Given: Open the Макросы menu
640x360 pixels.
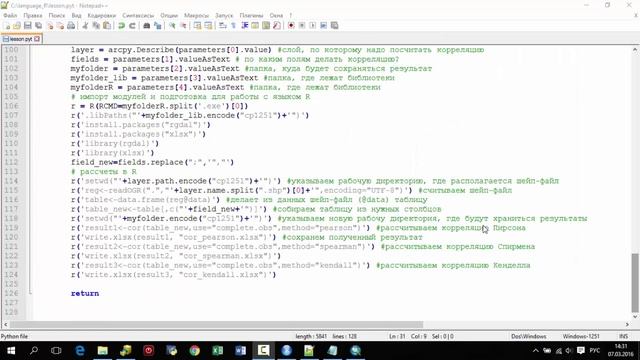Looking at the screenshot, I should pos(196,16).
